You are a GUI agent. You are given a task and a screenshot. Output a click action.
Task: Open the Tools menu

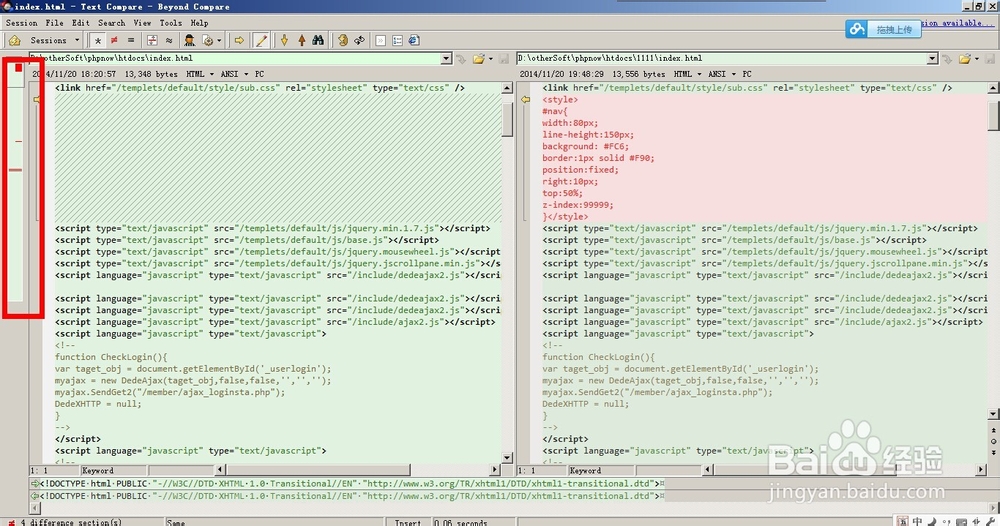[170, 23]
